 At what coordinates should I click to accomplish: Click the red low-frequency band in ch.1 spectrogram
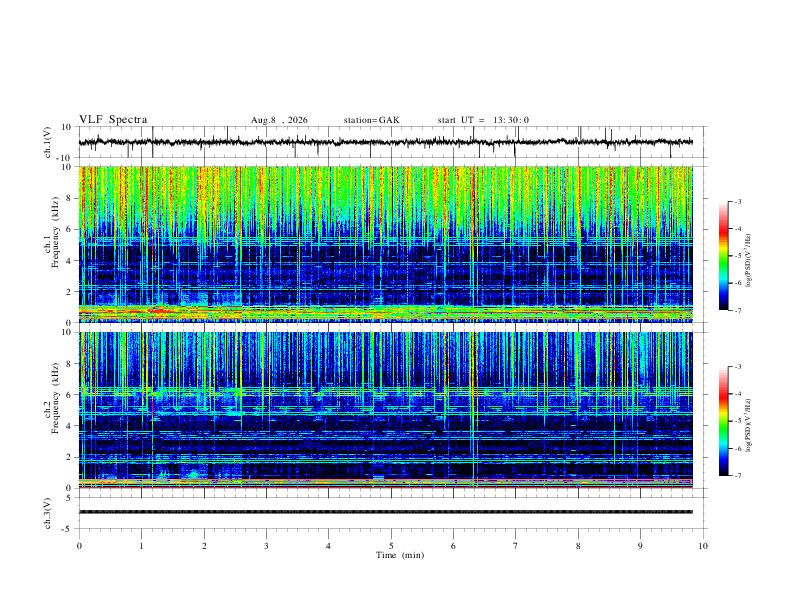point(386,312)
